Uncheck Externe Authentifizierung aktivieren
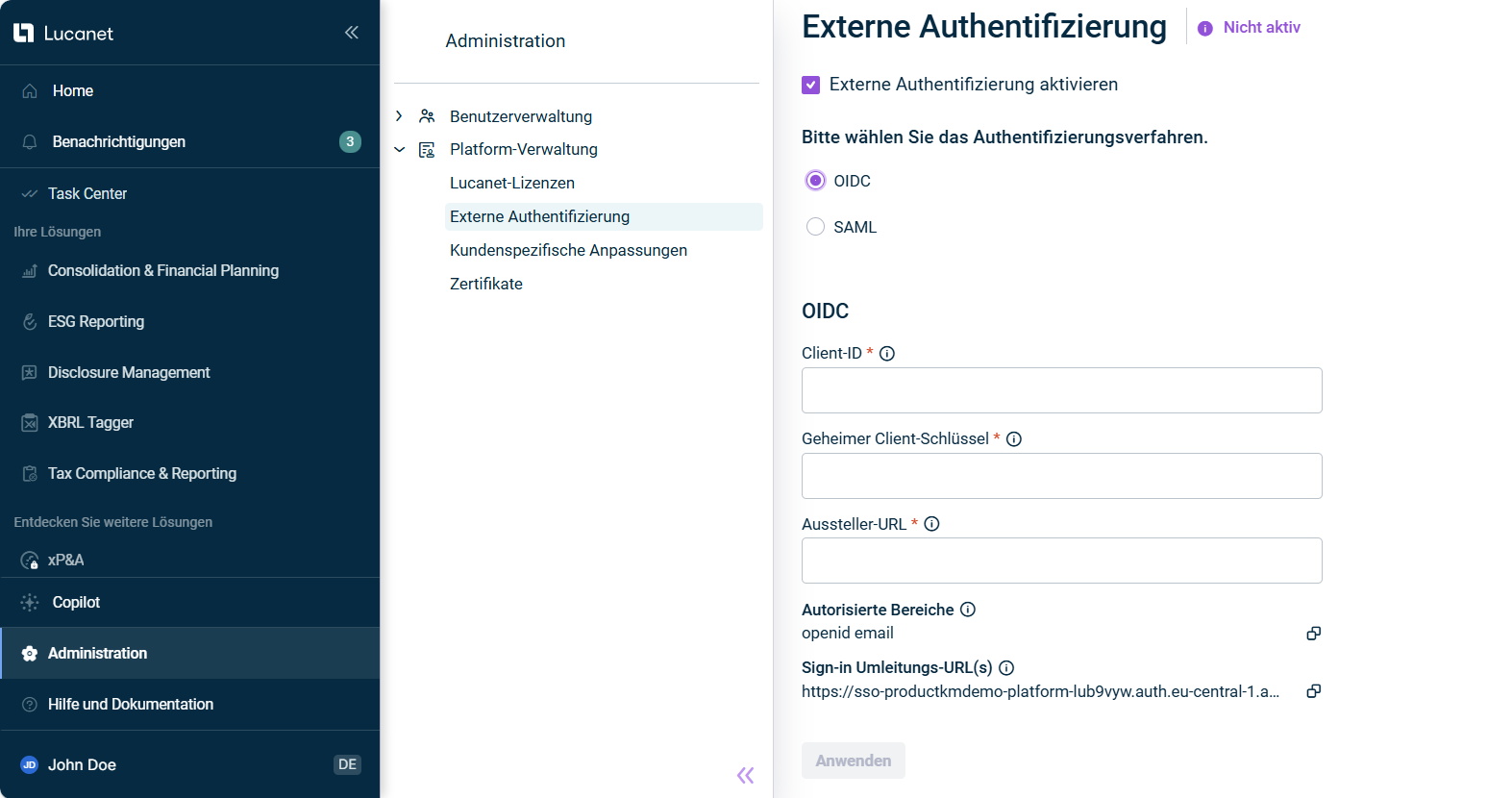1512x798 pixels. point(811,85)
